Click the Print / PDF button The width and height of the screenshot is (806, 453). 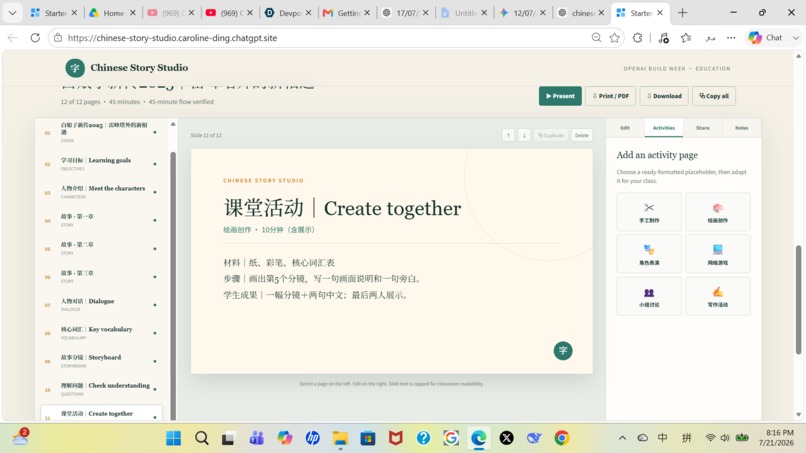click(611, 96)
